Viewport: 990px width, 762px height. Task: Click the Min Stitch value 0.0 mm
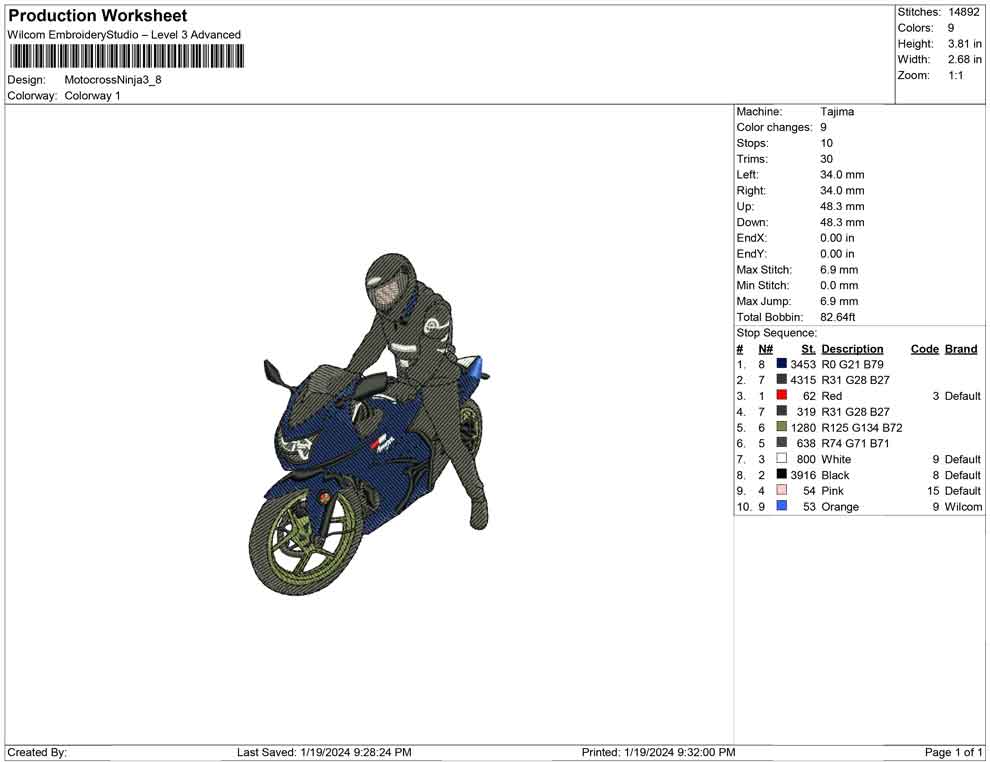(838, 285)
